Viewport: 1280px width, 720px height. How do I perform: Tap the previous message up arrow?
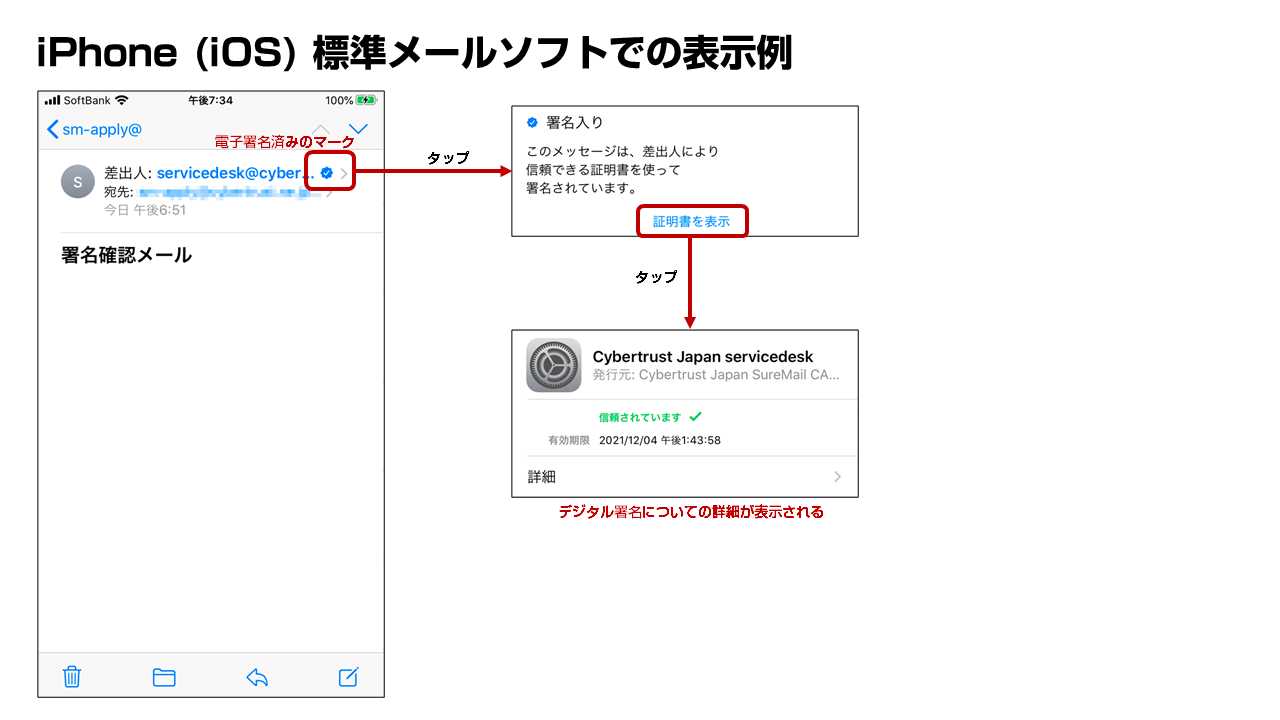tap(320, 129)
